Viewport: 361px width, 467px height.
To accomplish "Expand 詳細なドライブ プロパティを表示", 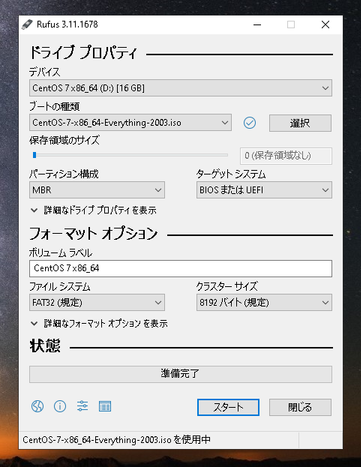I will tap(93, 210).
